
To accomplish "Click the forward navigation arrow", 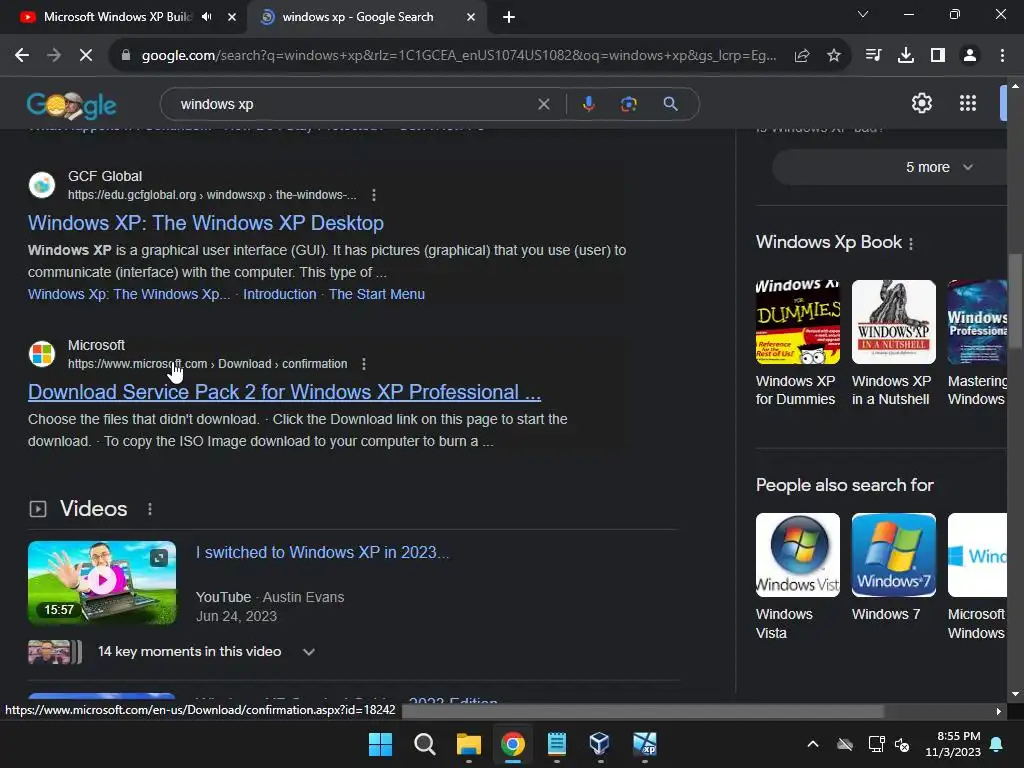I will click(54, 56).
